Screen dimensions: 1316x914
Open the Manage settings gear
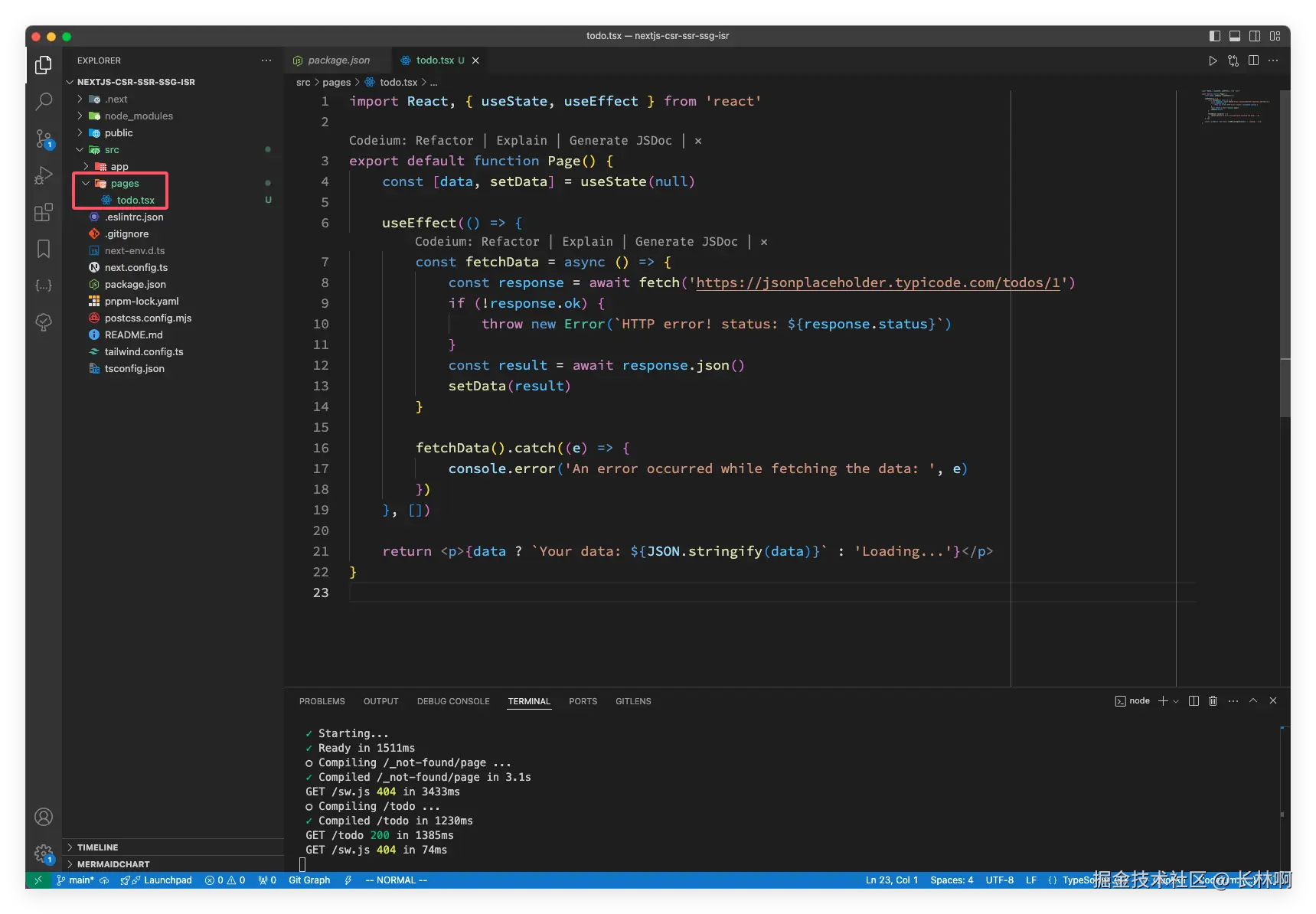tap(44, 853)
